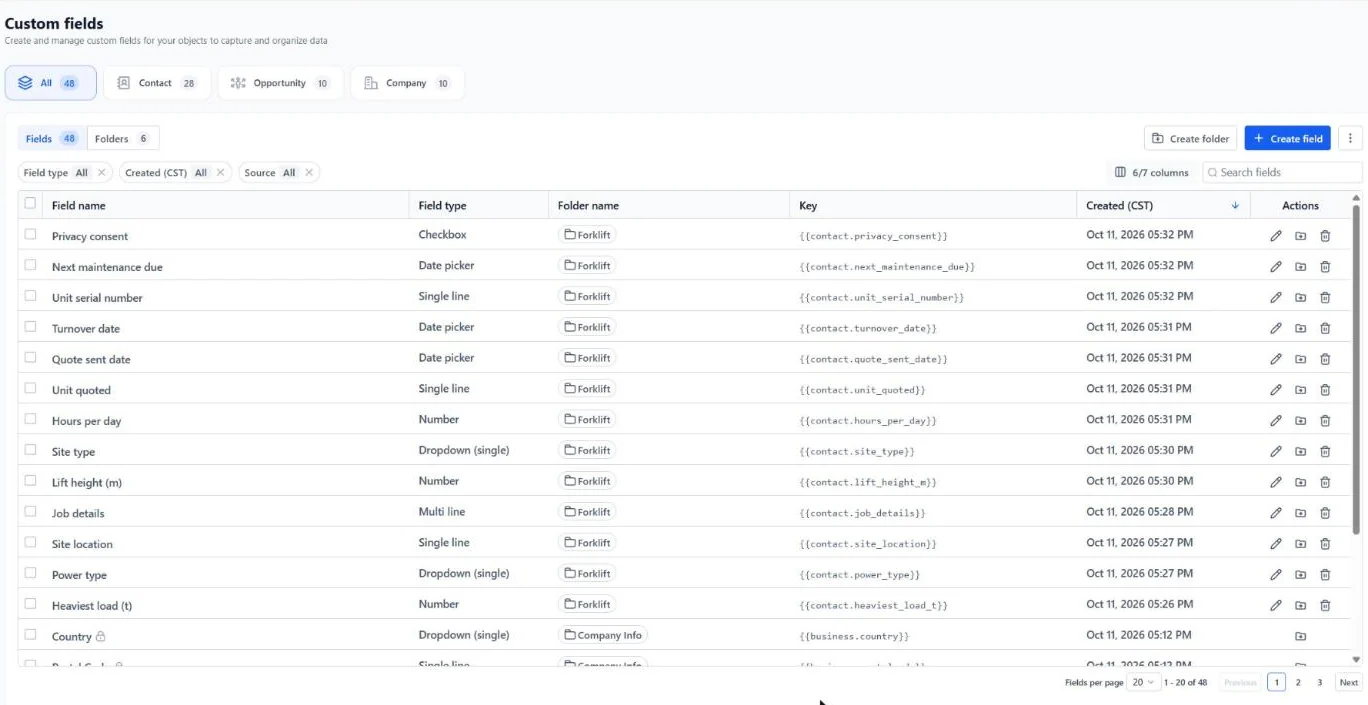Screen dimensions: 1368x705
Task: Edit the Privacy consent field with pencil icon
Action: click(1276, 236)
